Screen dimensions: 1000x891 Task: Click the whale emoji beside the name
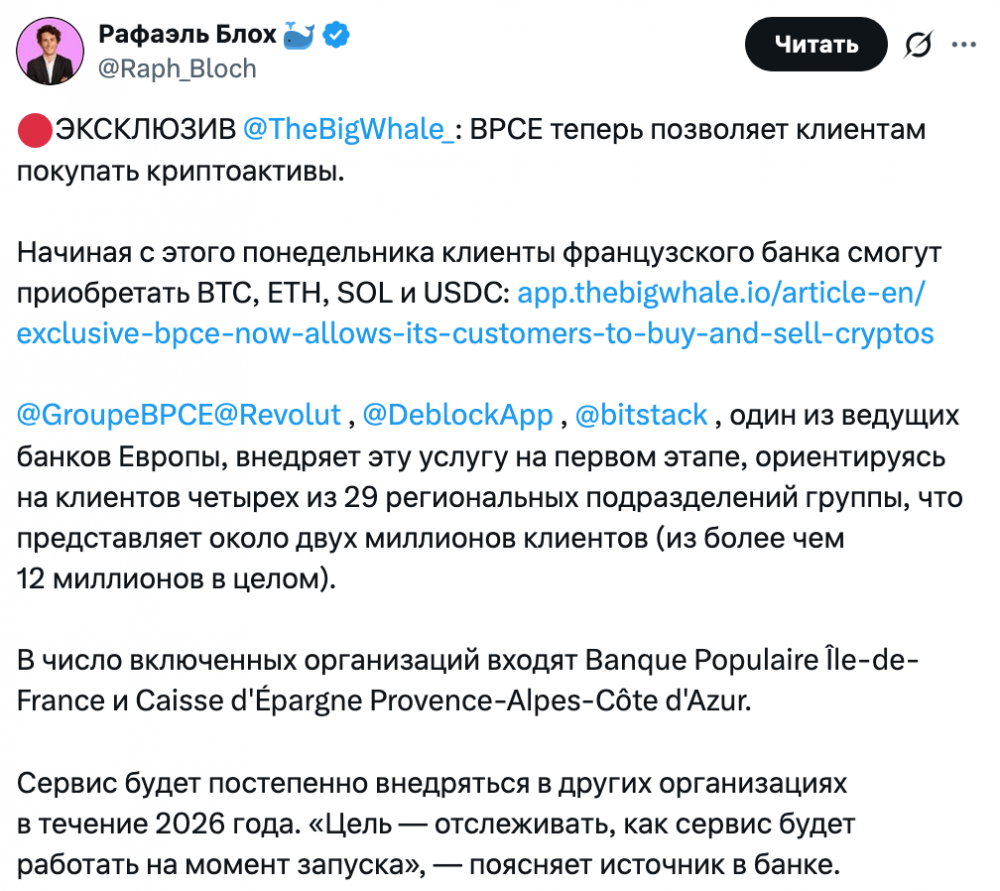click(x=299, y=35)
